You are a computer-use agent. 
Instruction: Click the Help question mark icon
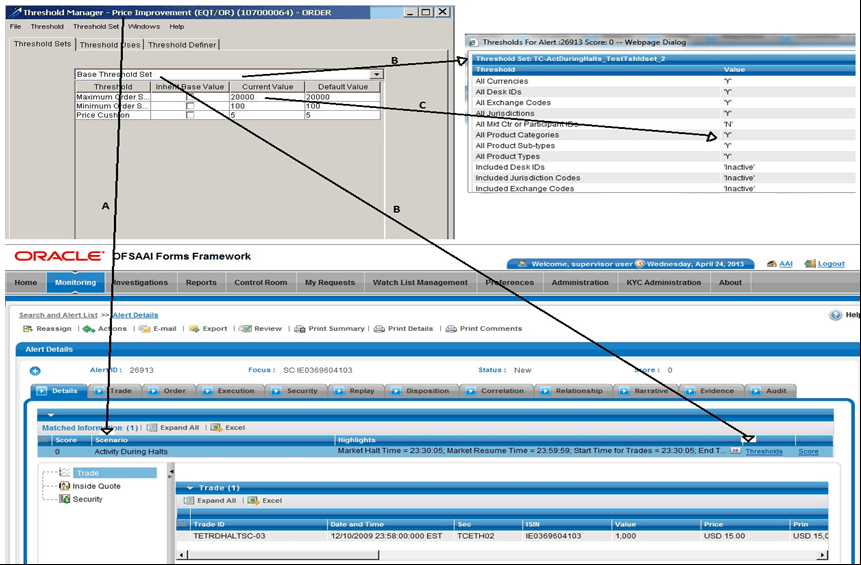tap(836, 315)
